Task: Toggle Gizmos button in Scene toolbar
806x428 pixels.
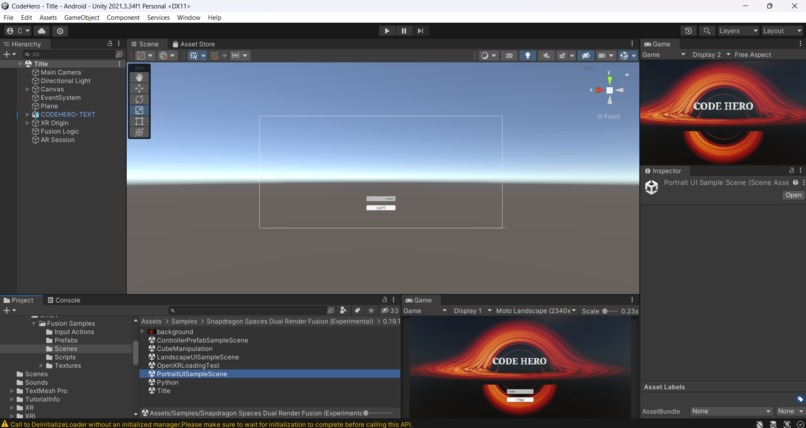Action: [x=624, y=55]
